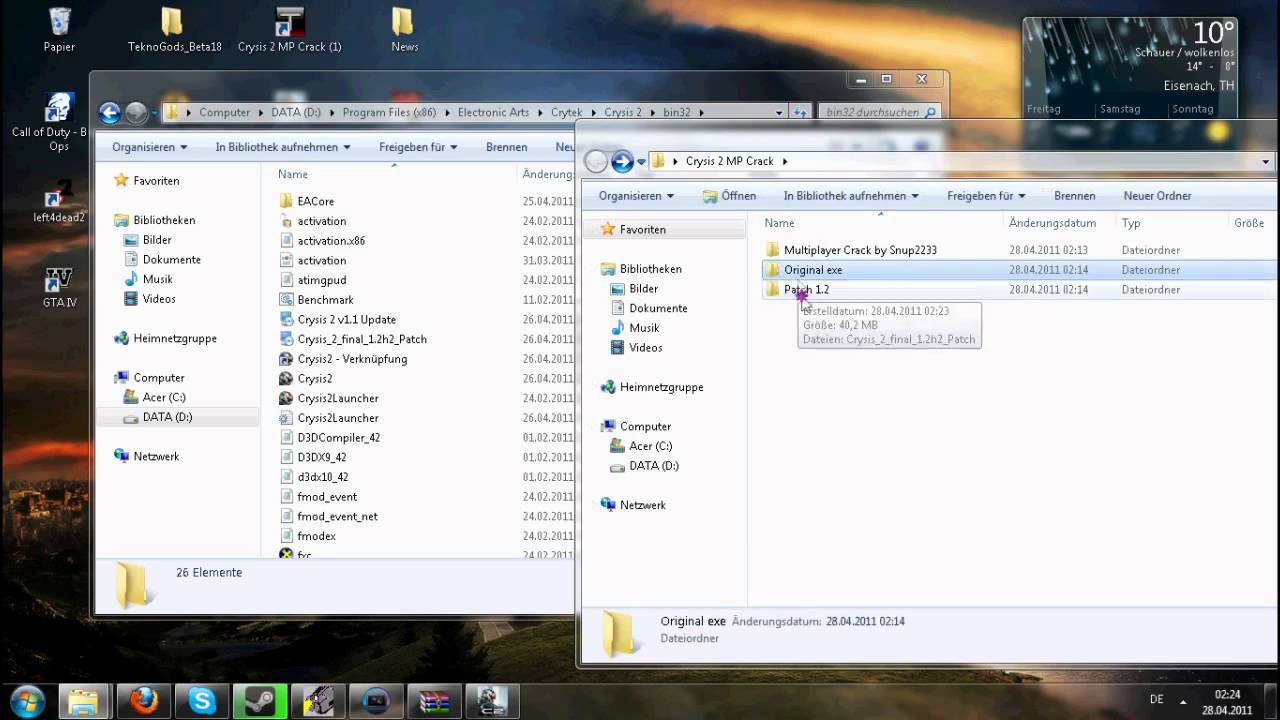1280x720 pixels.
Task: Open recent pages dropdown beside MP Crack forward arrow
Action: (641, 162)
